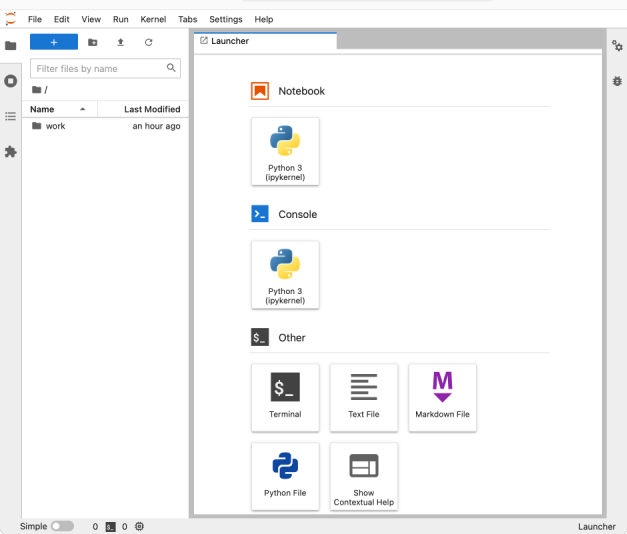627x534 pixels.
Task: Click Launcher text in status bar
Action: coord(597,527)
